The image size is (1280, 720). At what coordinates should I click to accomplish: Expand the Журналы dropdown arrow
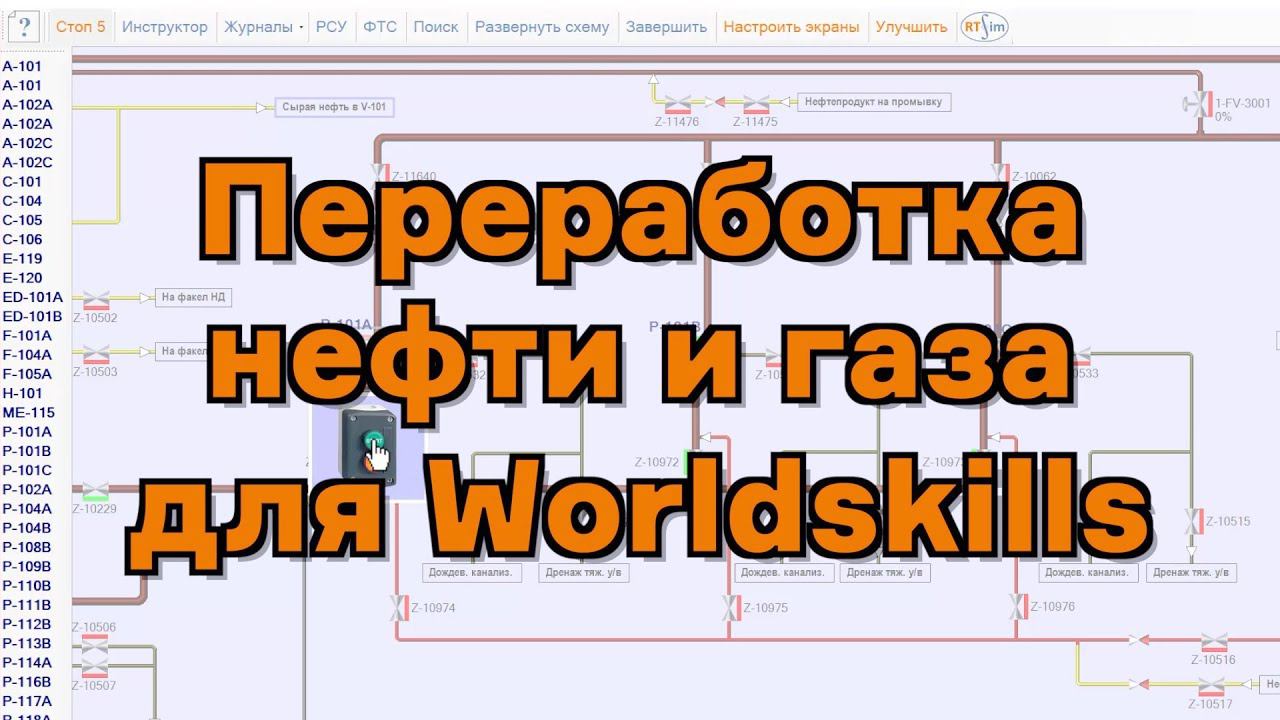pos(301,28)
